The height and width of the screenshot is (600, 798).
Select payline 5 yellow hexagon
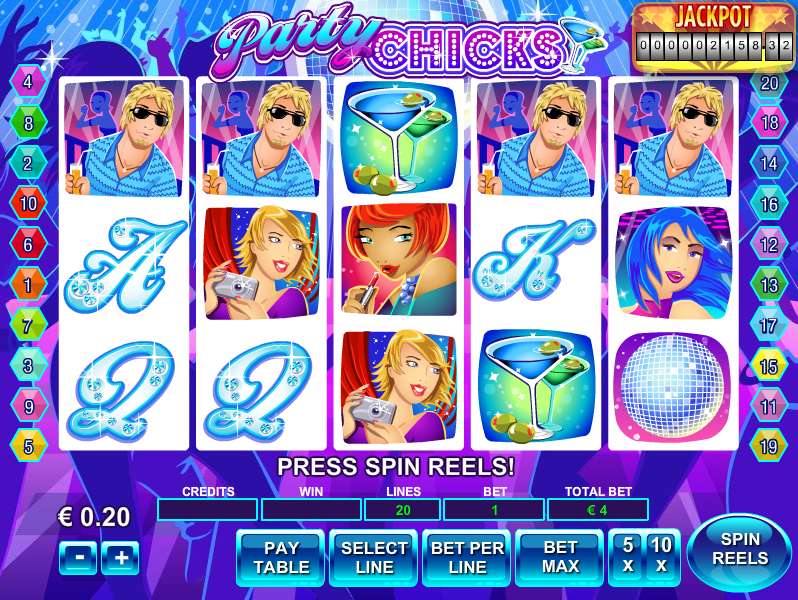click(x=28, y=446)
